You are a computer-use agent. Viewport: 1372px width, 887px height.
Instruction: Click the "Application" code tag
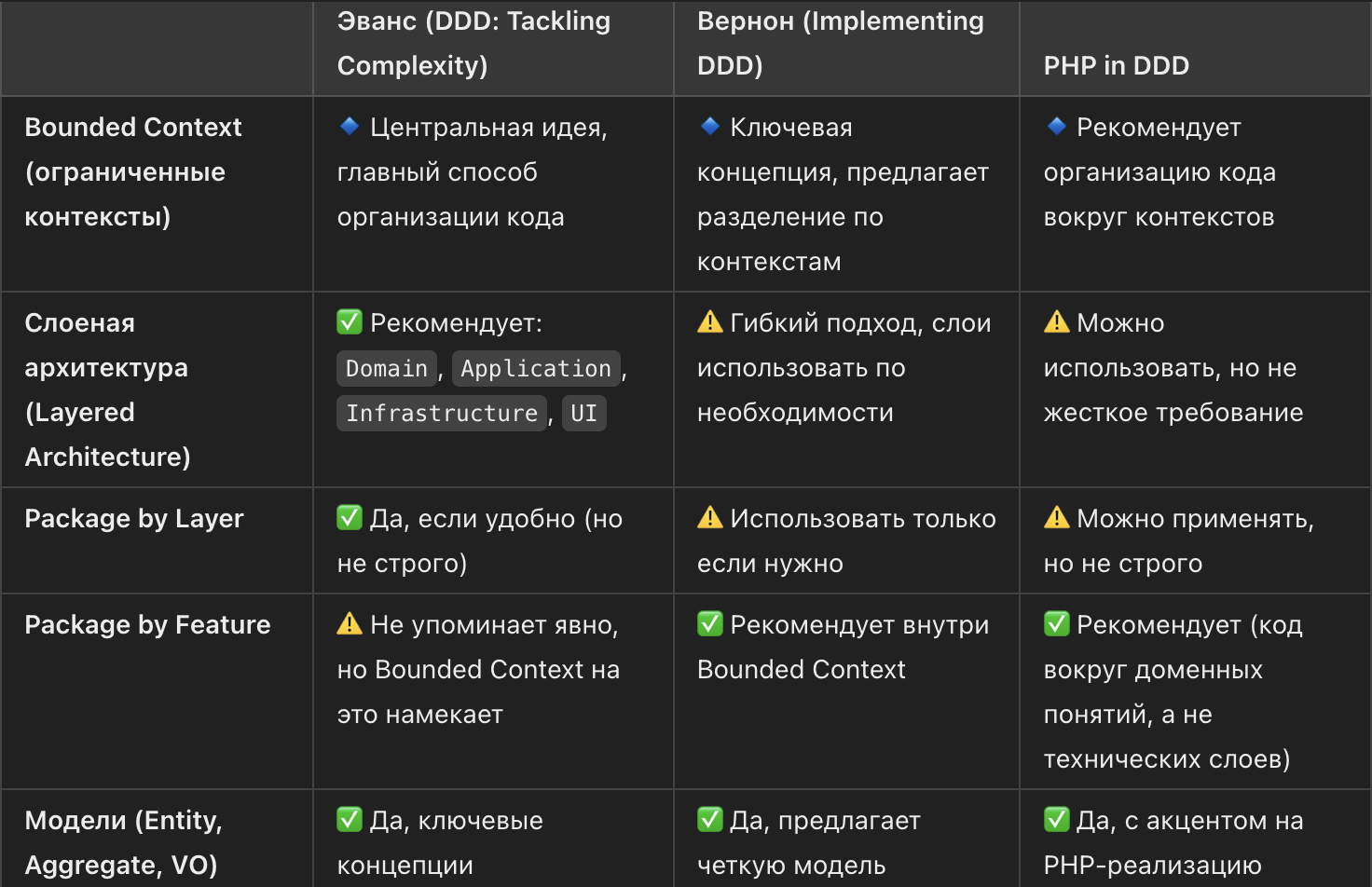536,369
